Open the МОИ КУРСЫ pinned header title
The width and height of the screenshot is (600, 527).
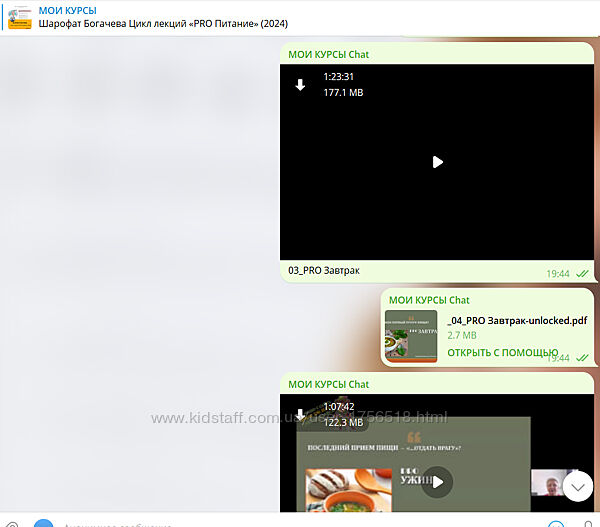click(x=68, y=10)
